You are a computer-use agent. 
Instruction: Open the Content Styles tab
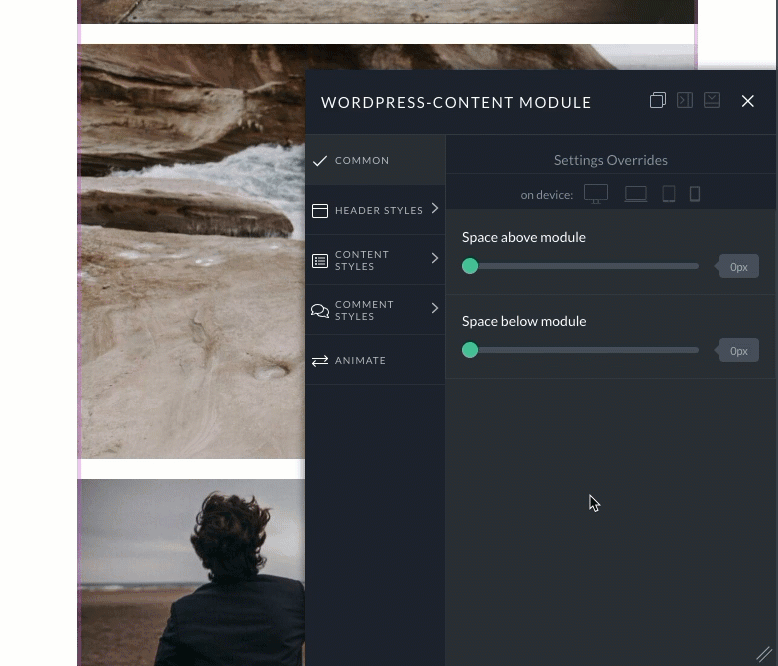tap(375, 260)
